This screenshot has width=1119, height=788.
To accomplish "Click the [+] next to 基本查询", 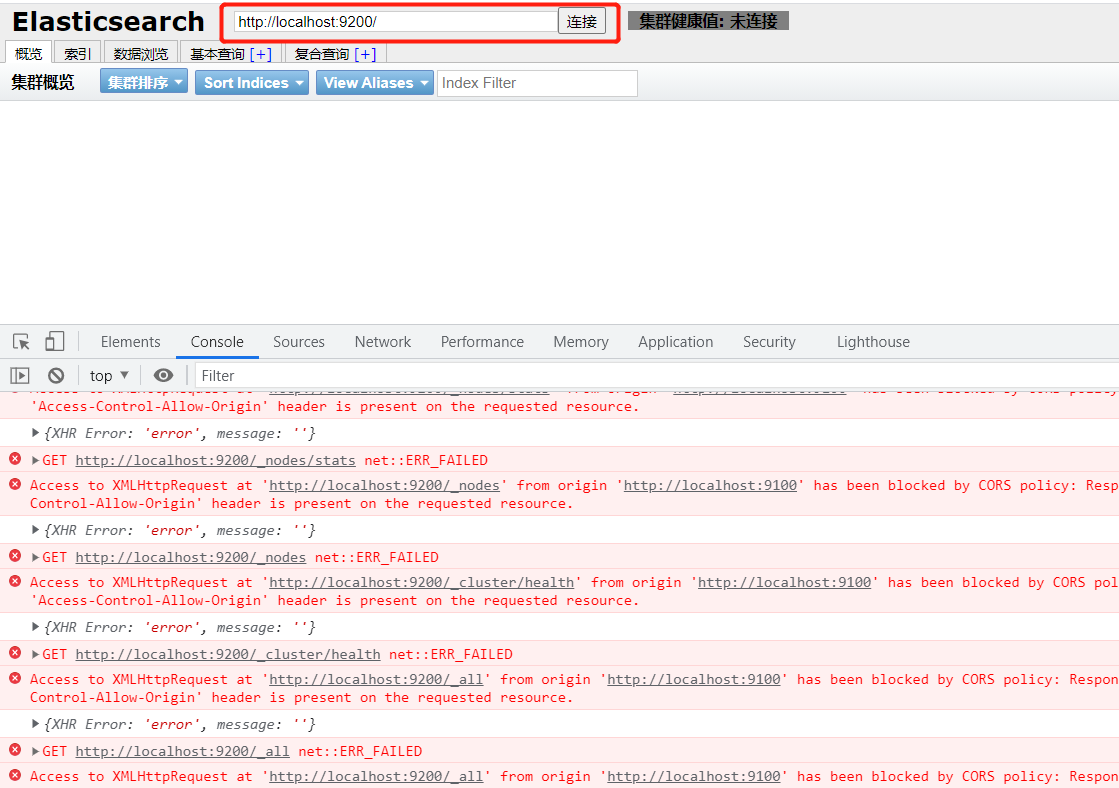I will (260, 54).
